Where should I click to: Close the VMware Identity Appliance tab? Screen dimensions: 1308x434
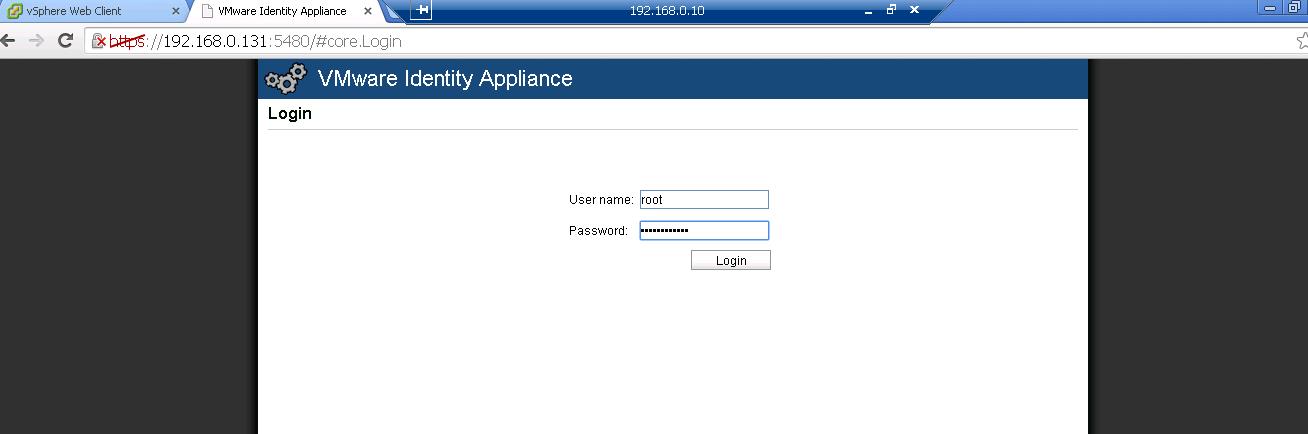[368, 11]
